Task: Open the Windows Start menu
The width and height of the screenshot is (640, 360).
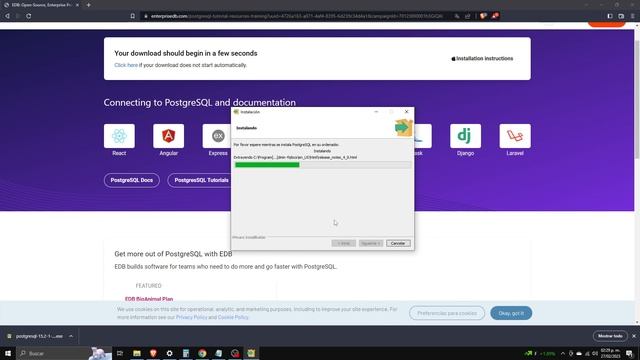Action: (8, 353)
